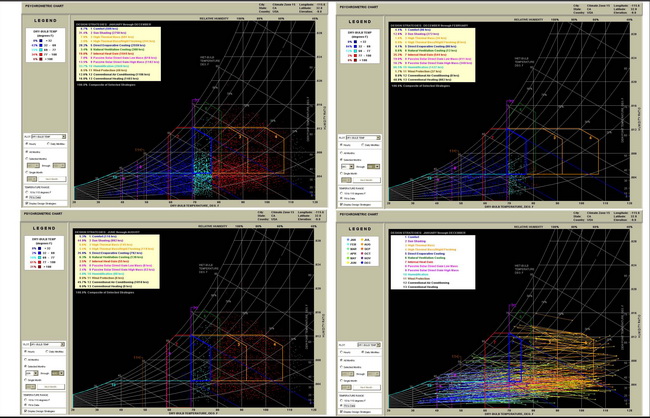
Task: Click '11 Wind Protection' in monthly-colored chart list
Action: 417,279
